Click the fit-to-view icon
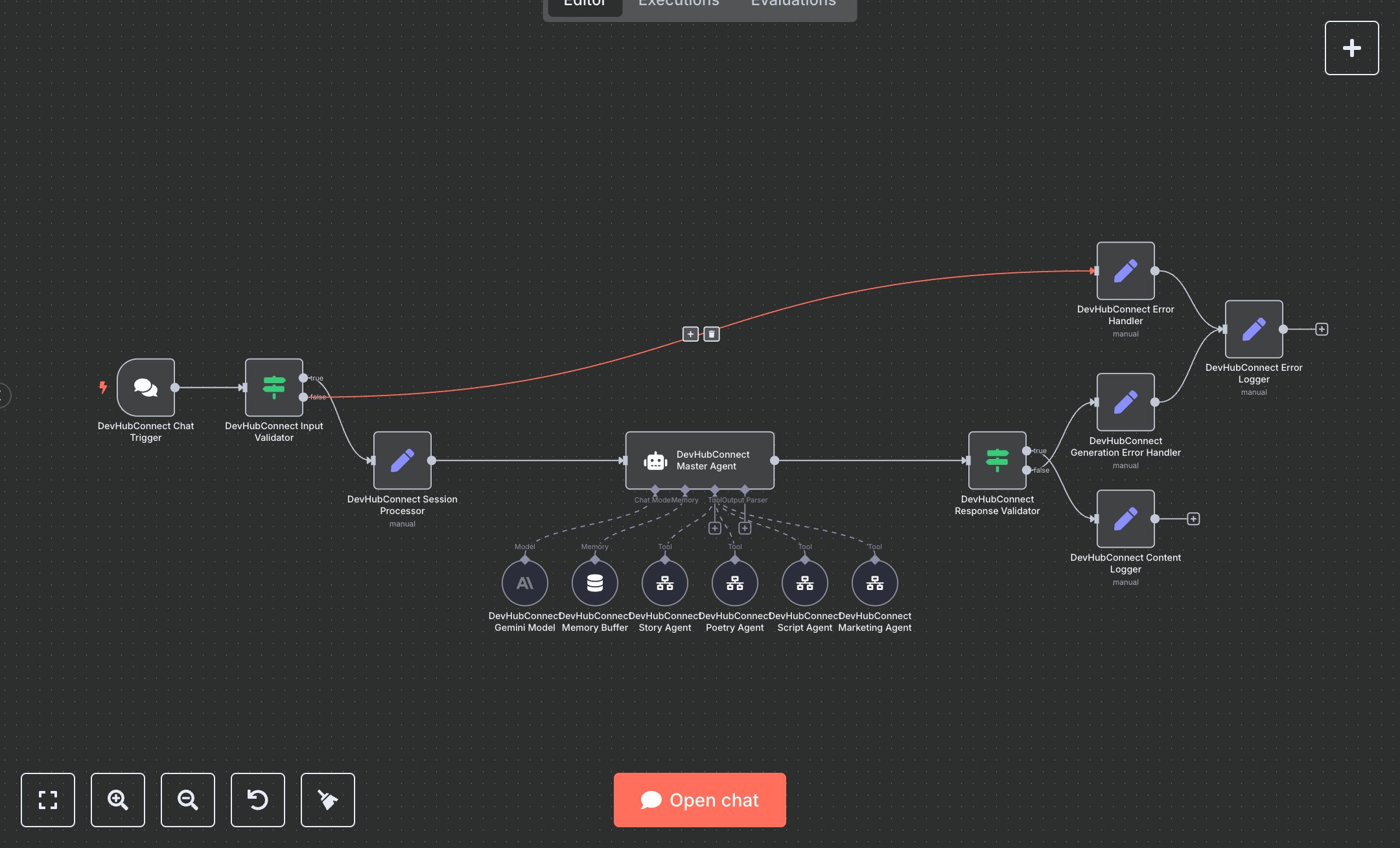The width and height of the screenshot is (1400, 848). click(47, 800)
